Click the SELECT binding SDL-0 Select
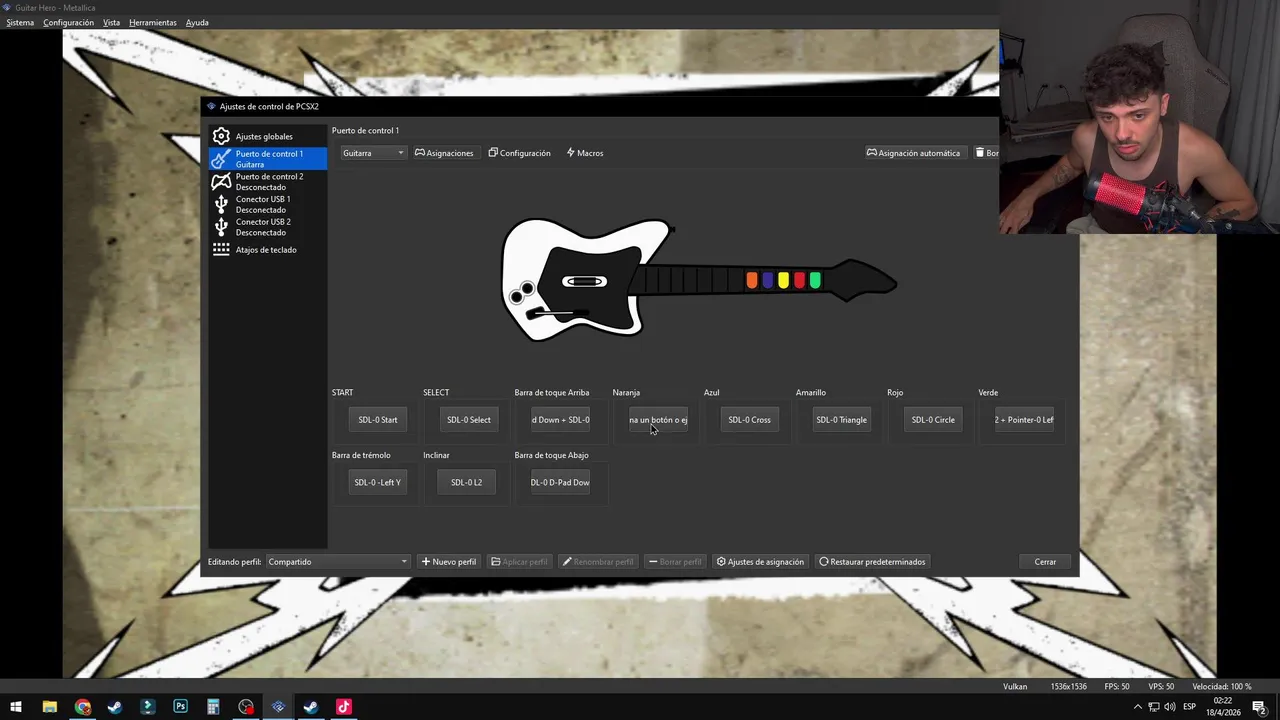 pos(469,420)
